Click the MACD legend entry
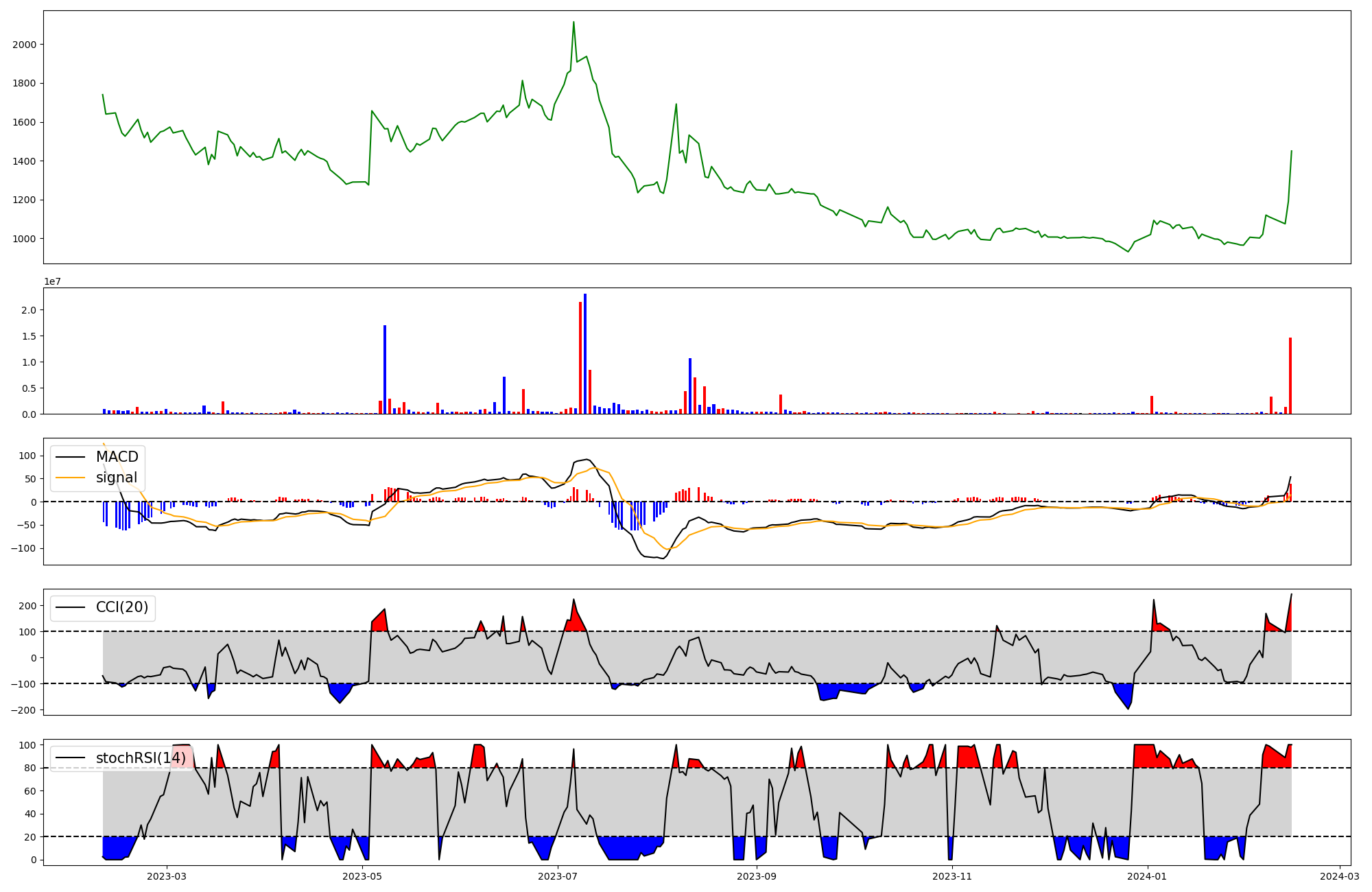Viewport: 1372px width, 892px height. 117,457
